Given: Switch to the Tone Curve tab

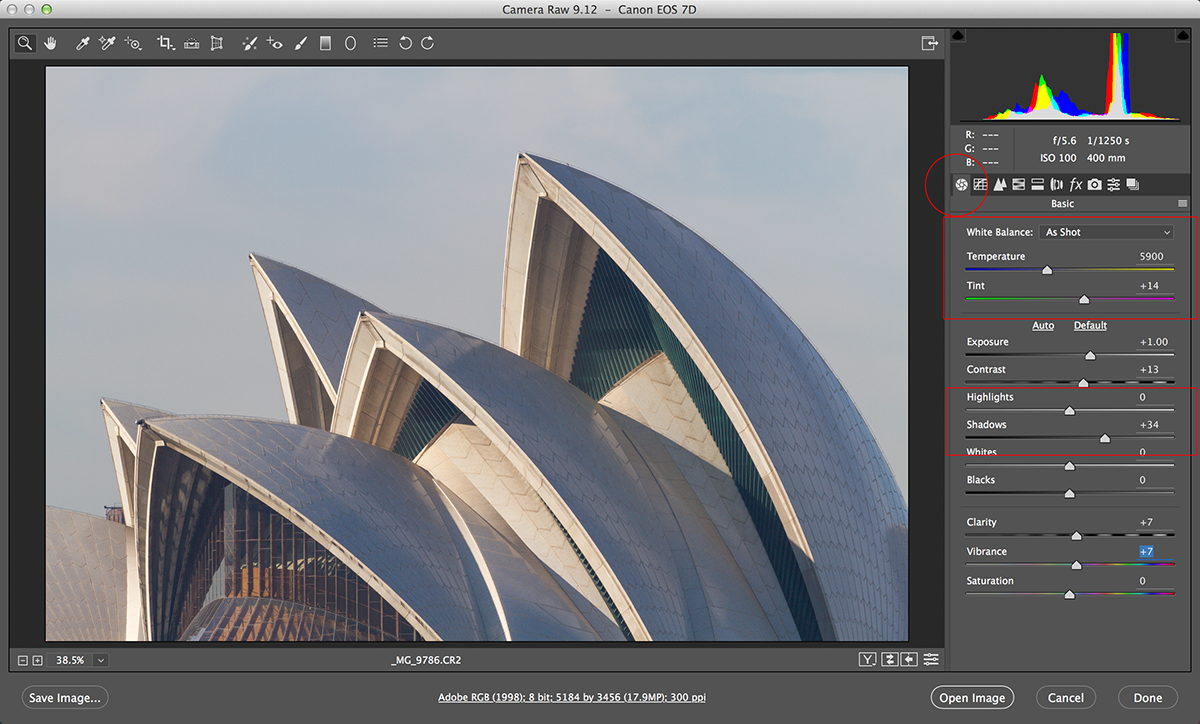Looking at the screenshot, I should (x=980, y=184).
